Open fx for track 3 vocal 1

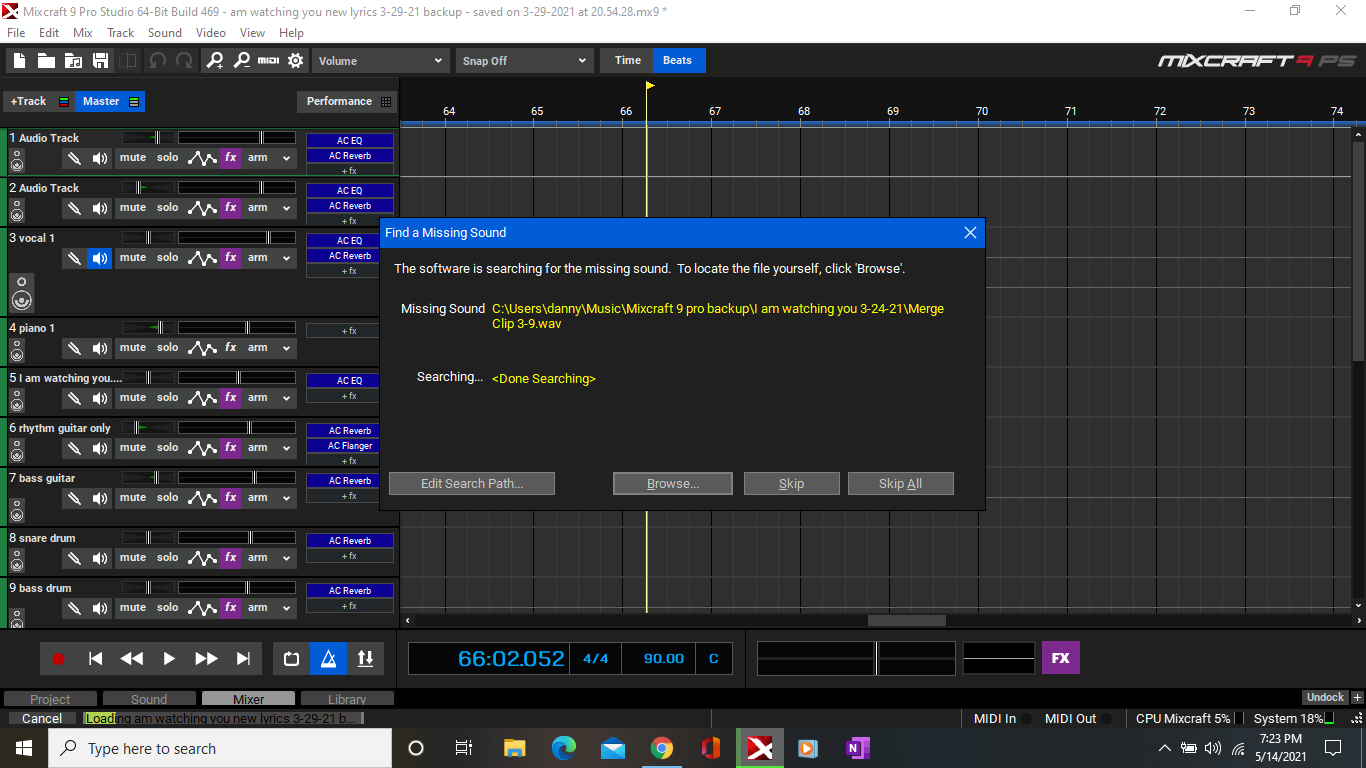click(x=231, y=258)
